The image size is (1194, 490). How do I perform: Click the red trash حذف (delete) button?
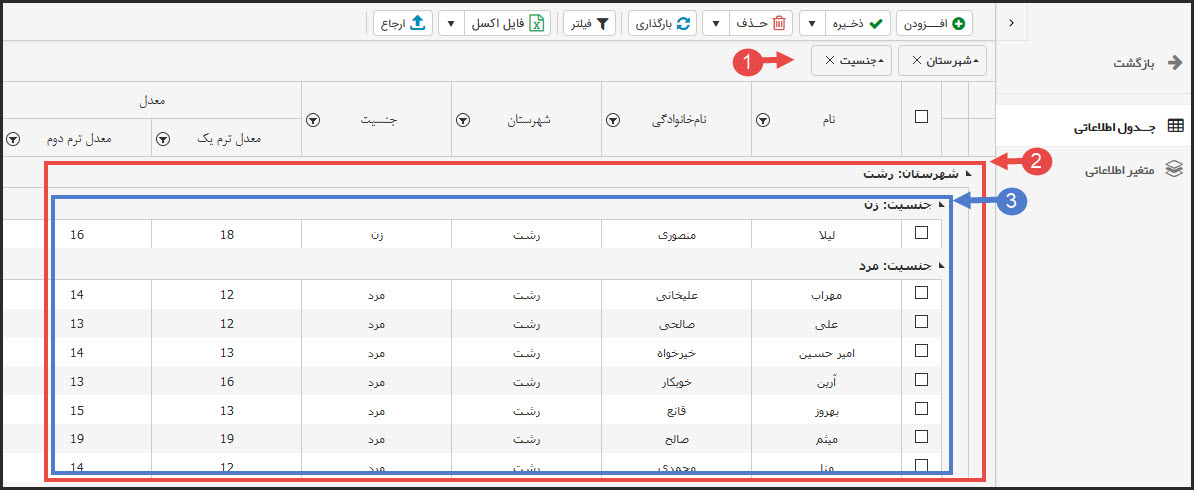pos(761,24)
